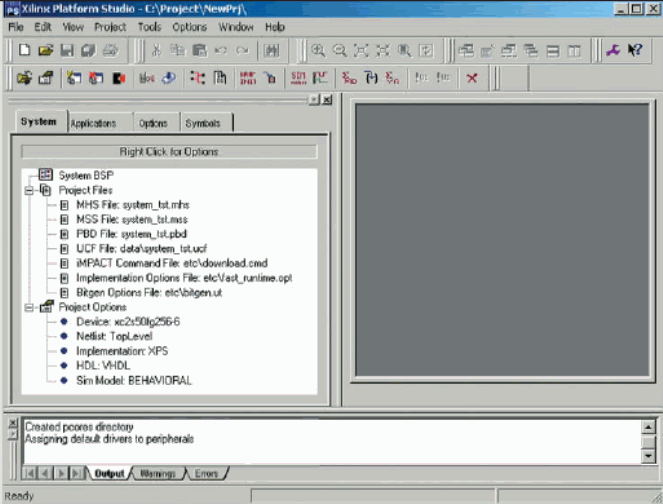The image size is (663, 504).
Task: Click the context help pointer icon
Action: coord(634,50)
